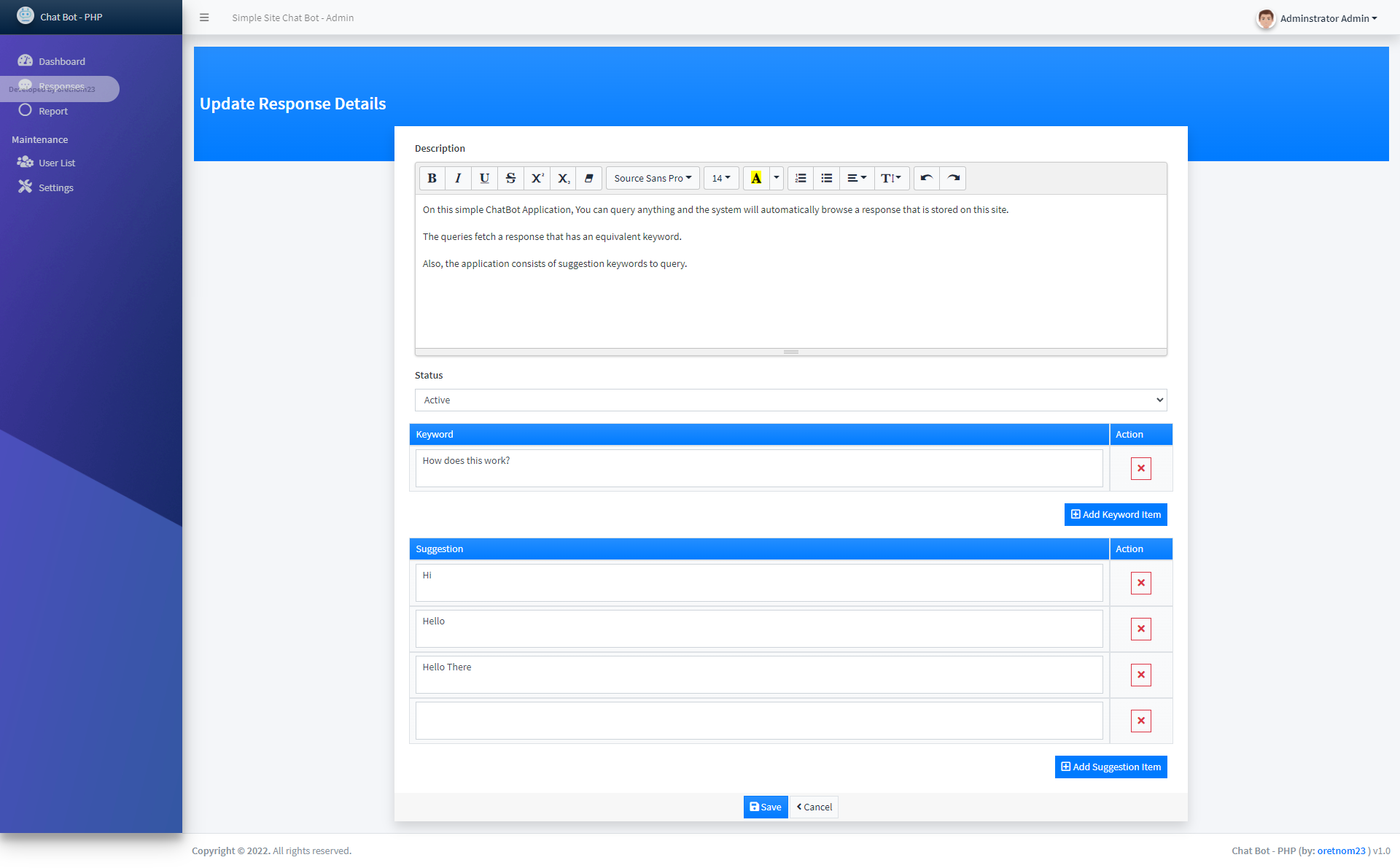
Task: Save the response details
Action: pyautogui.click(x=766, y=807)
